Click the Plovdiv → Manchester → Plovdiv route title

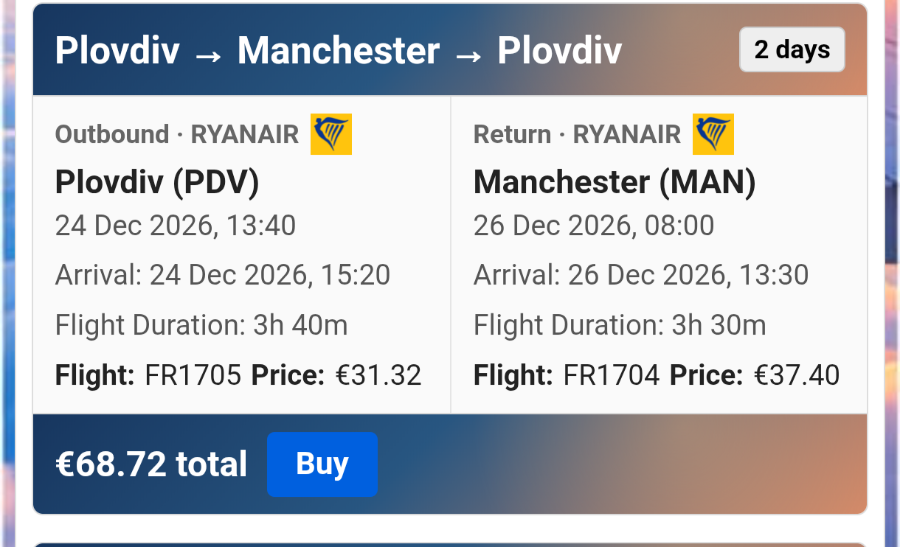point(339,51)
